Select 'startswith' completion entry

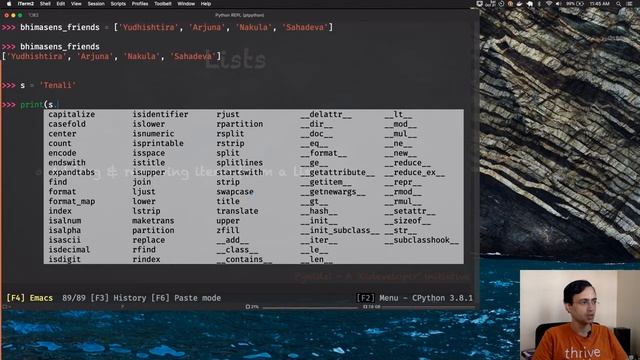pyautogui.click(x=240, y=172)
